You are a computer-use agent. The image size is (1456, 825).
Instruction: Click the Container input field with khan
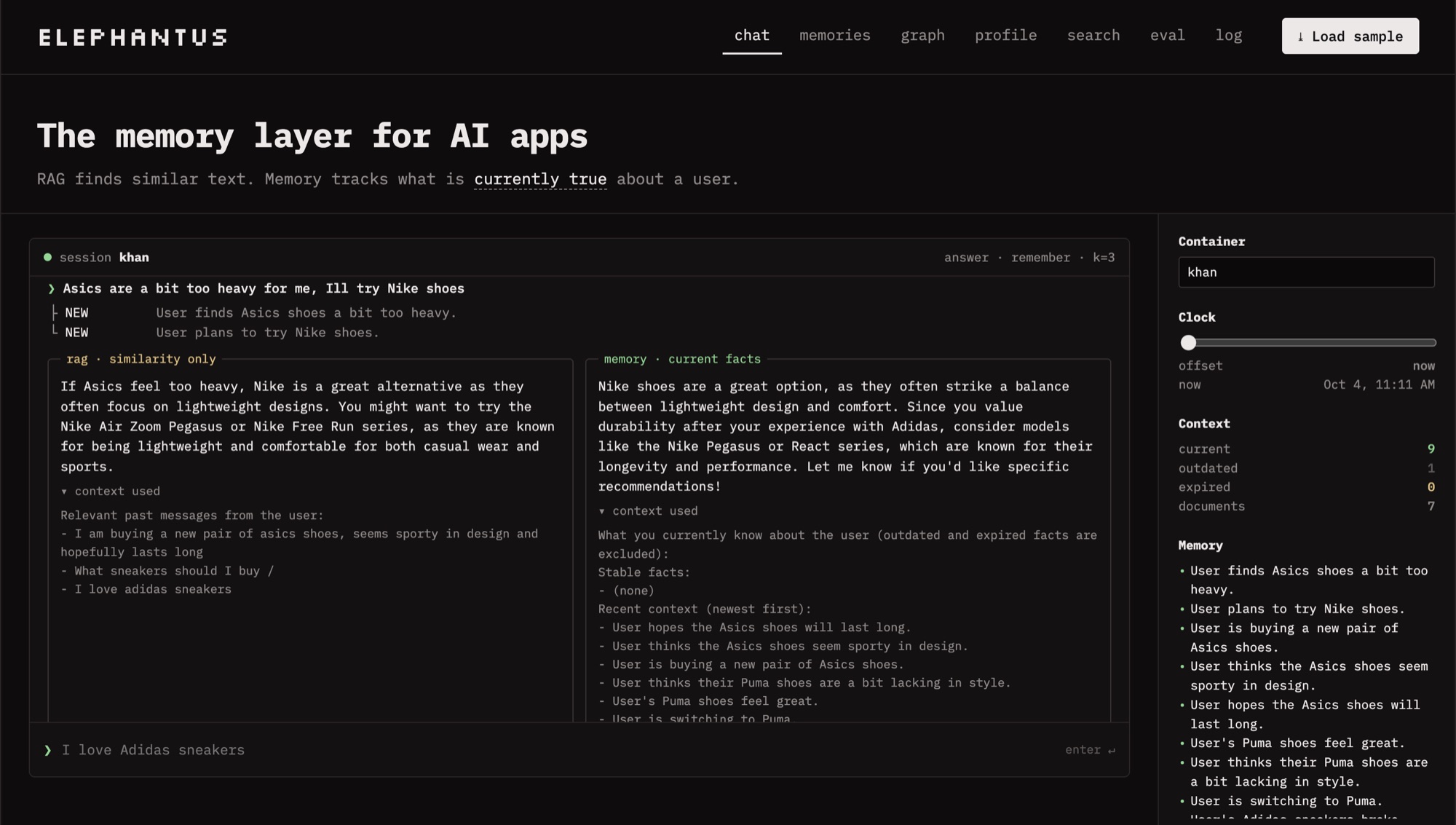click(1306, 272)
